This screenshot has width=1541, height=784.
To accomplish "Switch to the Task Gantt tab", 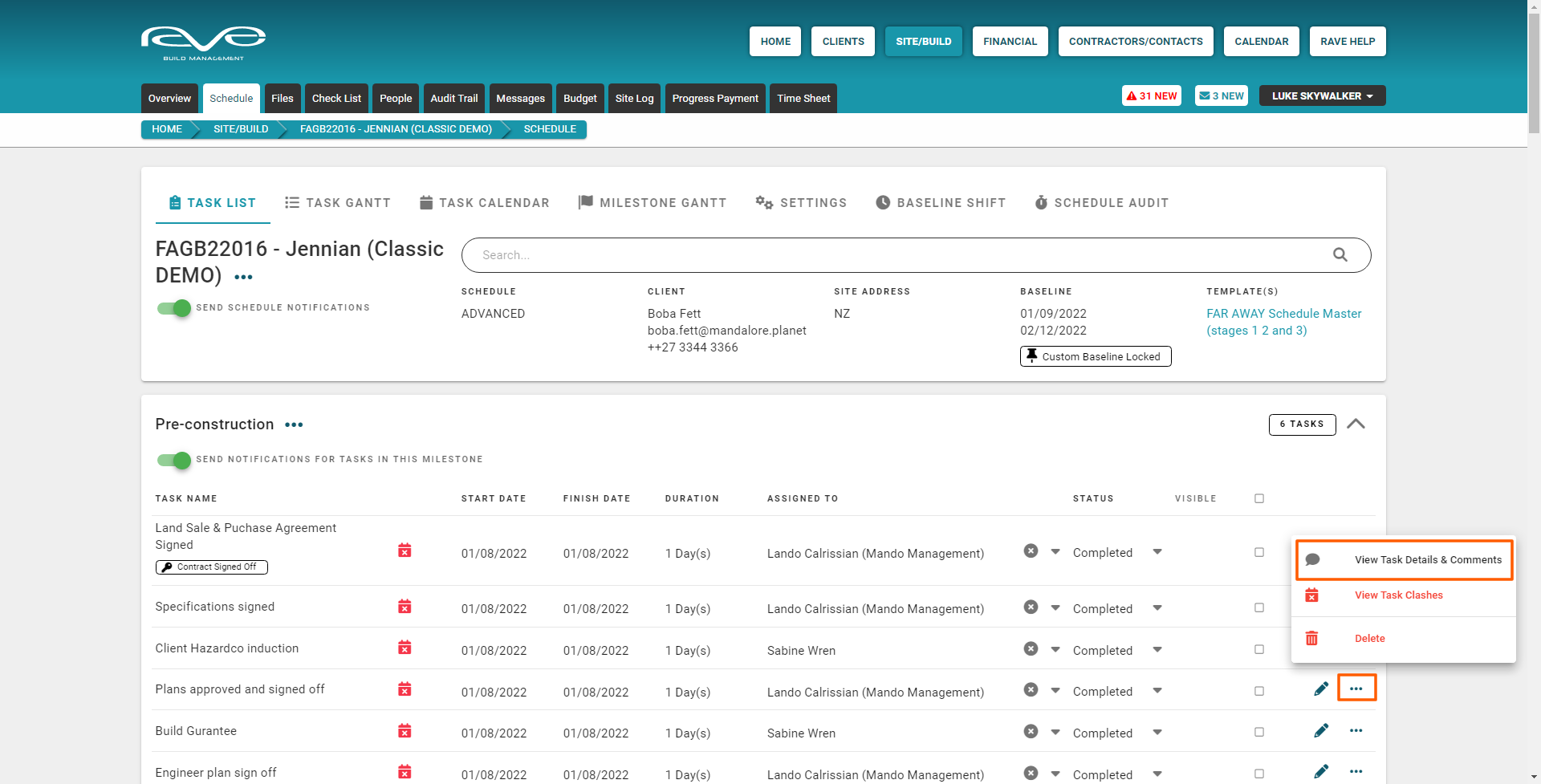I will [338, 203].
